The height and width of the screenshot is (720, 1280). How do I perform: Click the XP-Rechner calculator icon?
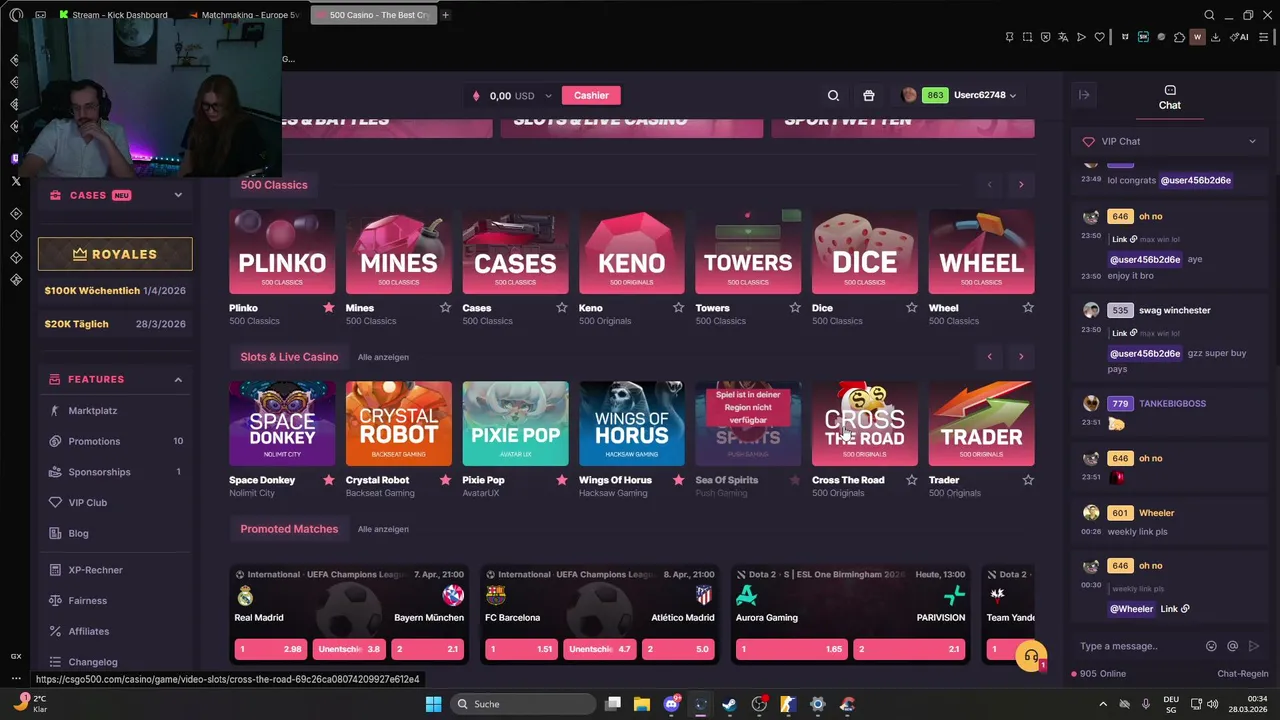[x=55, y=570]
